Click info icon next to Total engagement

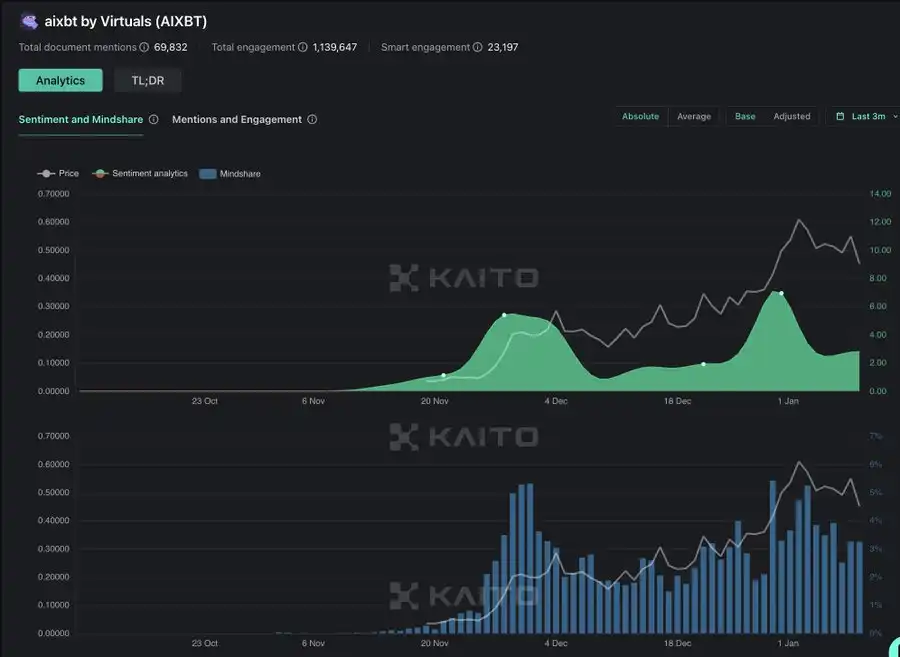[x=302, y=47]
